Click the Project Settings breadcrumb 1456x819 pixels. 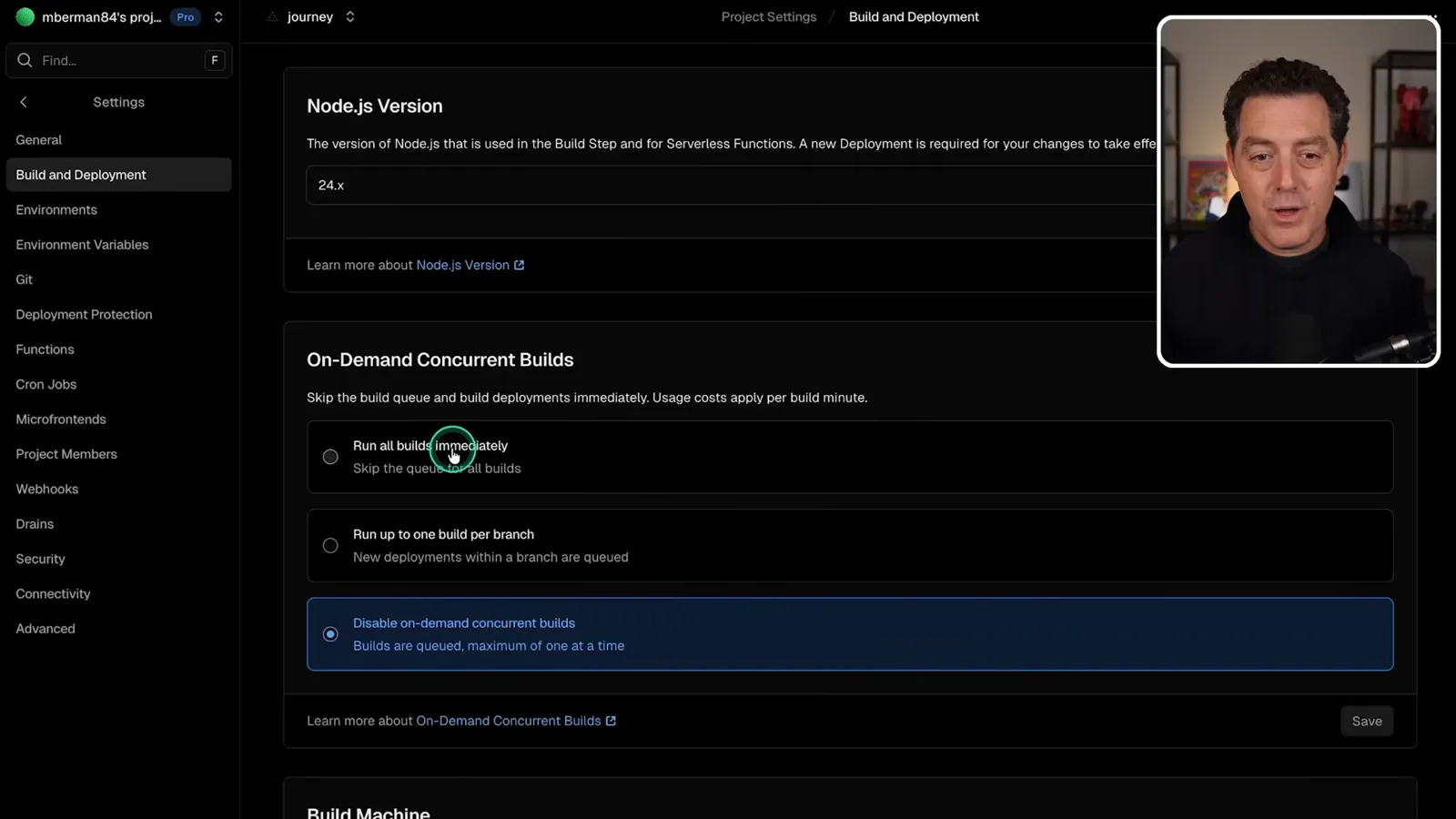(769, 16)
